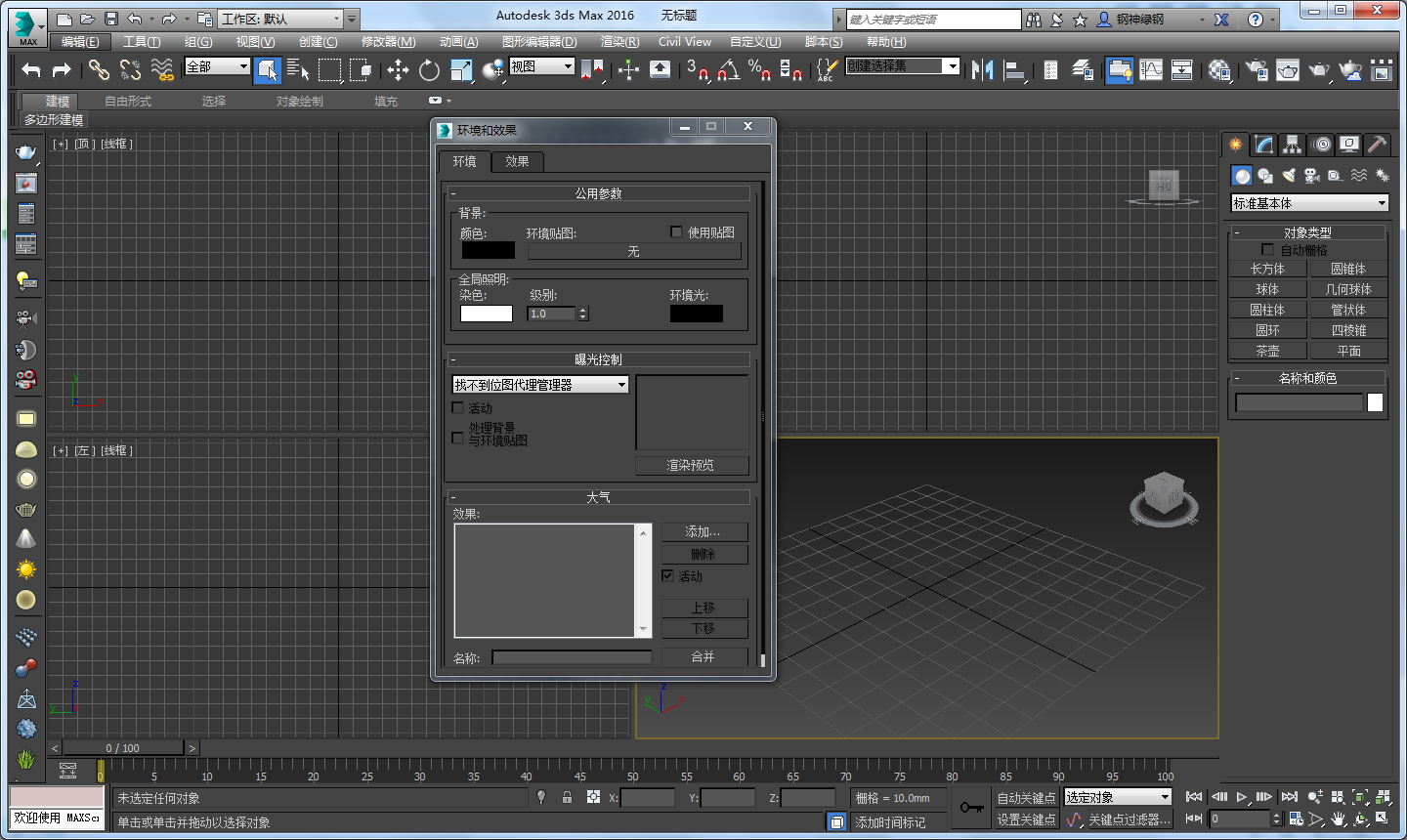Create a 长方体 box primitive
Screen dimensions: 1407x840
click(1268, 269)
